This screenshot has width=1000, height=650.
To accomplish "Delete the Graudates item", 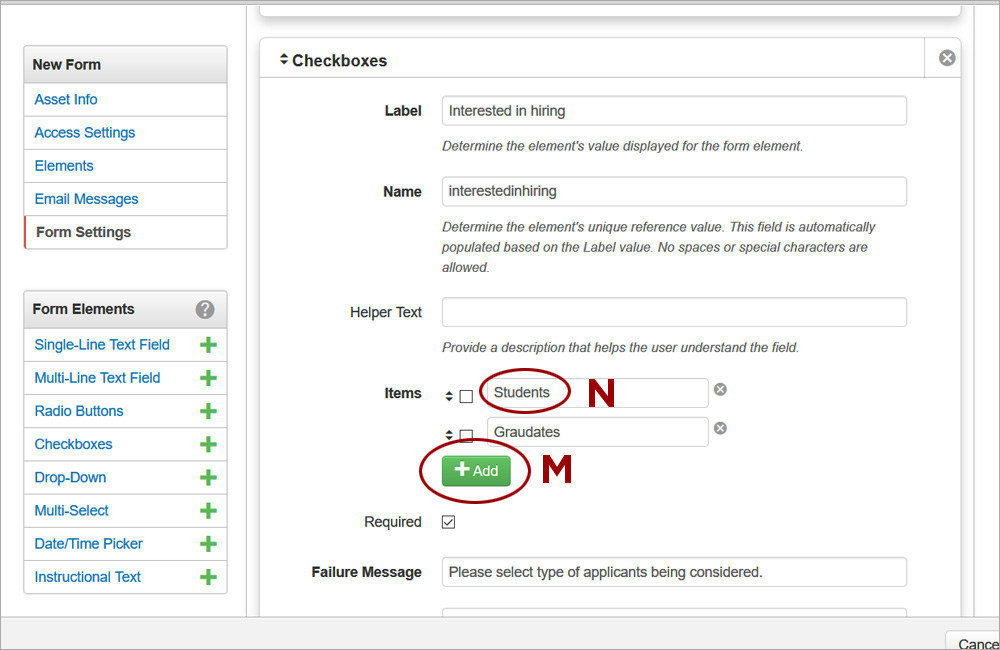I will point(720,428).
